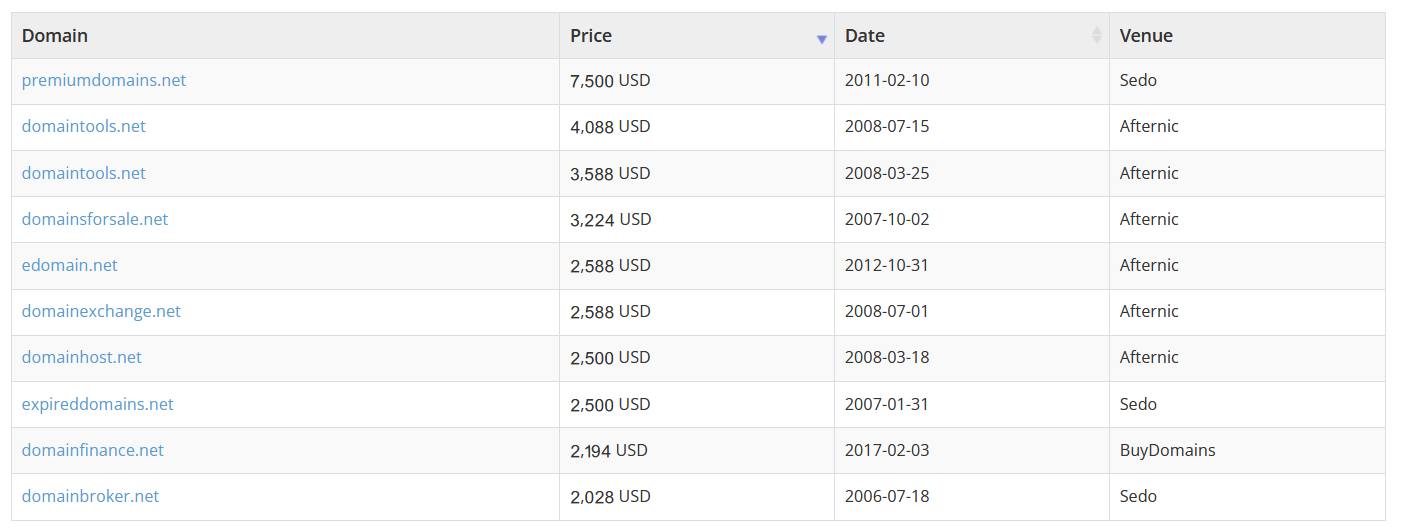Open domainhost.net link
Image resolution: width=1402 pixels, height=531 pixels.
(82, 357)
